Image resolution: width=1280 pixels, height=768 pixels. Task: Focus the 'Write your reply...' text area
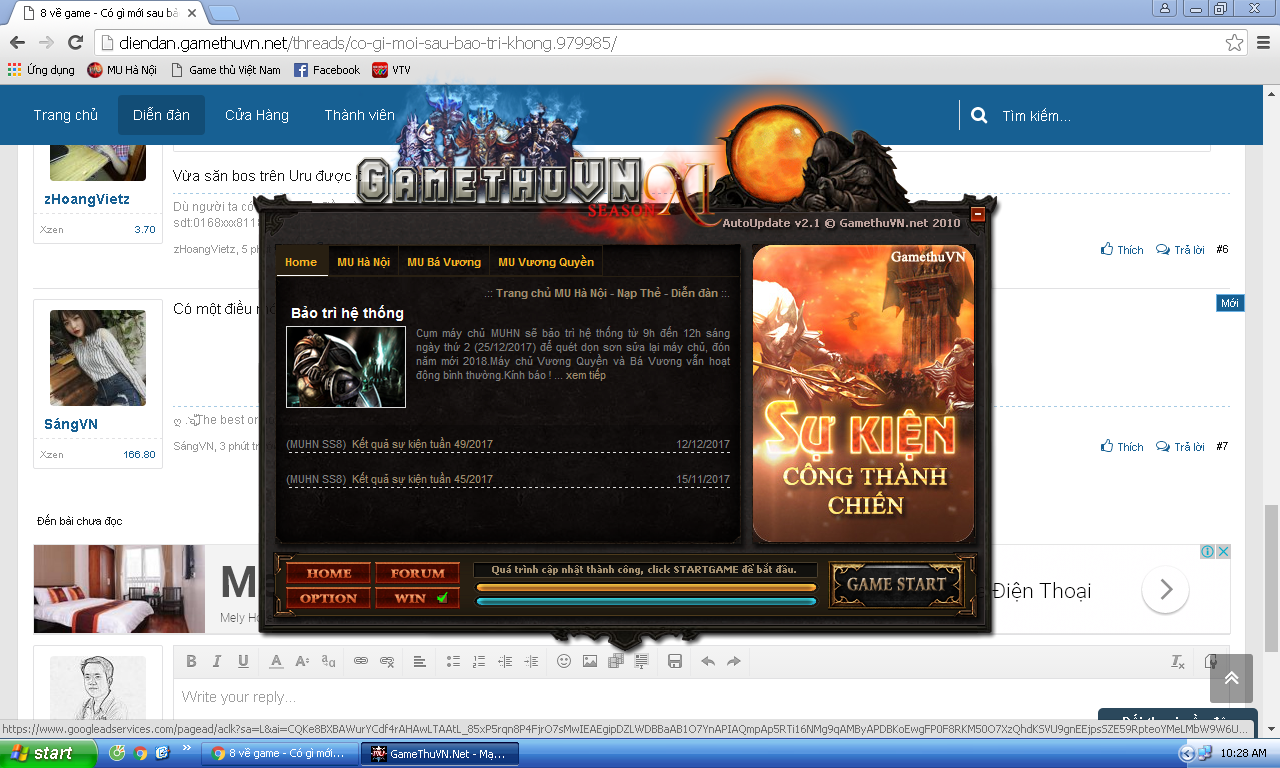(x=700, y=697)
